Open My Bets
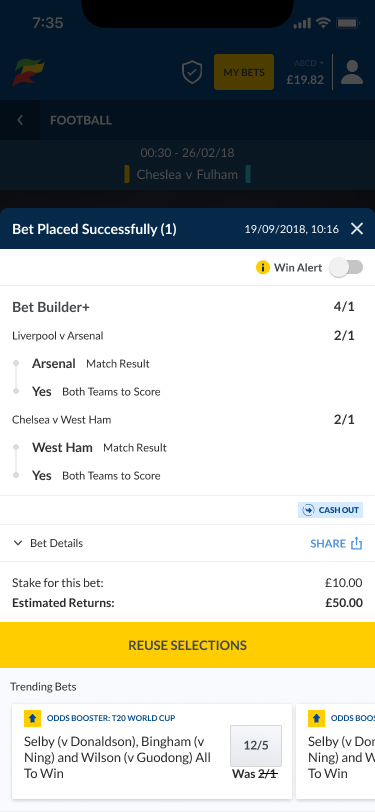This screenshot has height=812, width=375. pos(244,72)
